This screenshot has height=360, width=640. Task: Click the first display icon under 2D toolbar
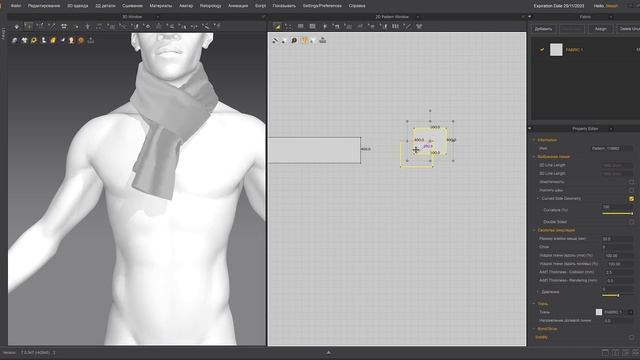[275, 40]
